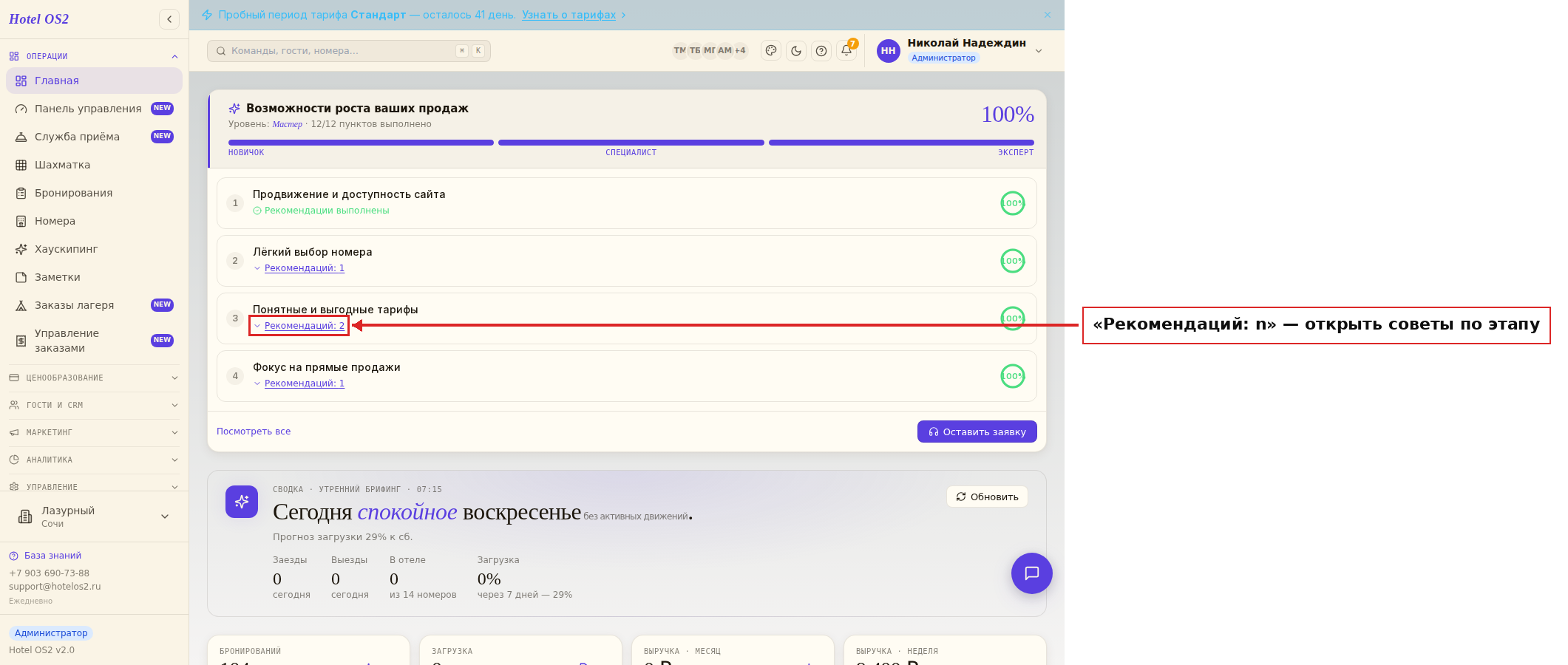Open notifications bell icon
1568x665 pixels.
click(846, 51)
